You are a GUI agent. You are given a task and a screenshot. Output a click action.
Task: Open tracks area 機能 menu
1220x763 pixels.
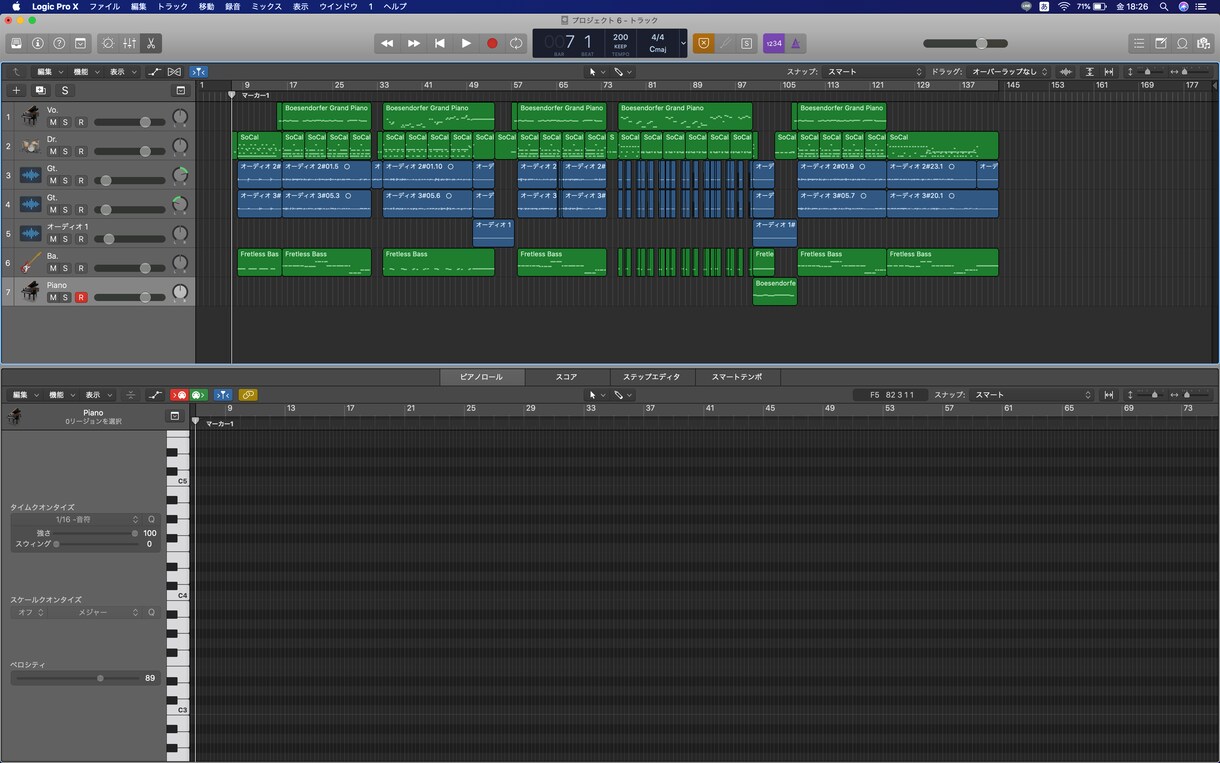coord(85,72)
